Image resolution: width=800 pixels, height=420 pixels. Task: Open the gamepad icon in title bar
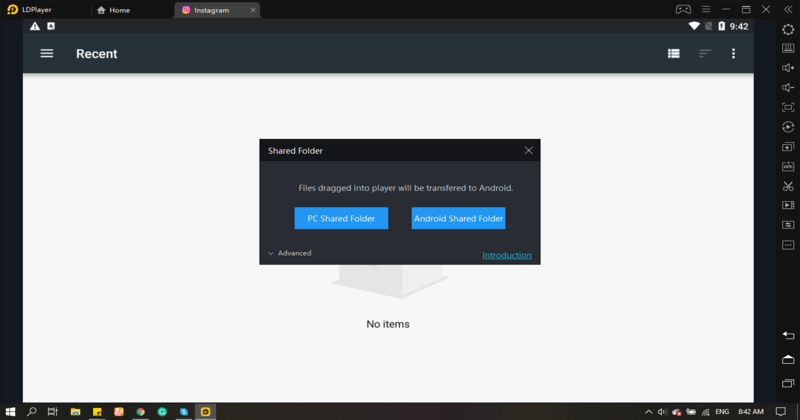point(683,10)
